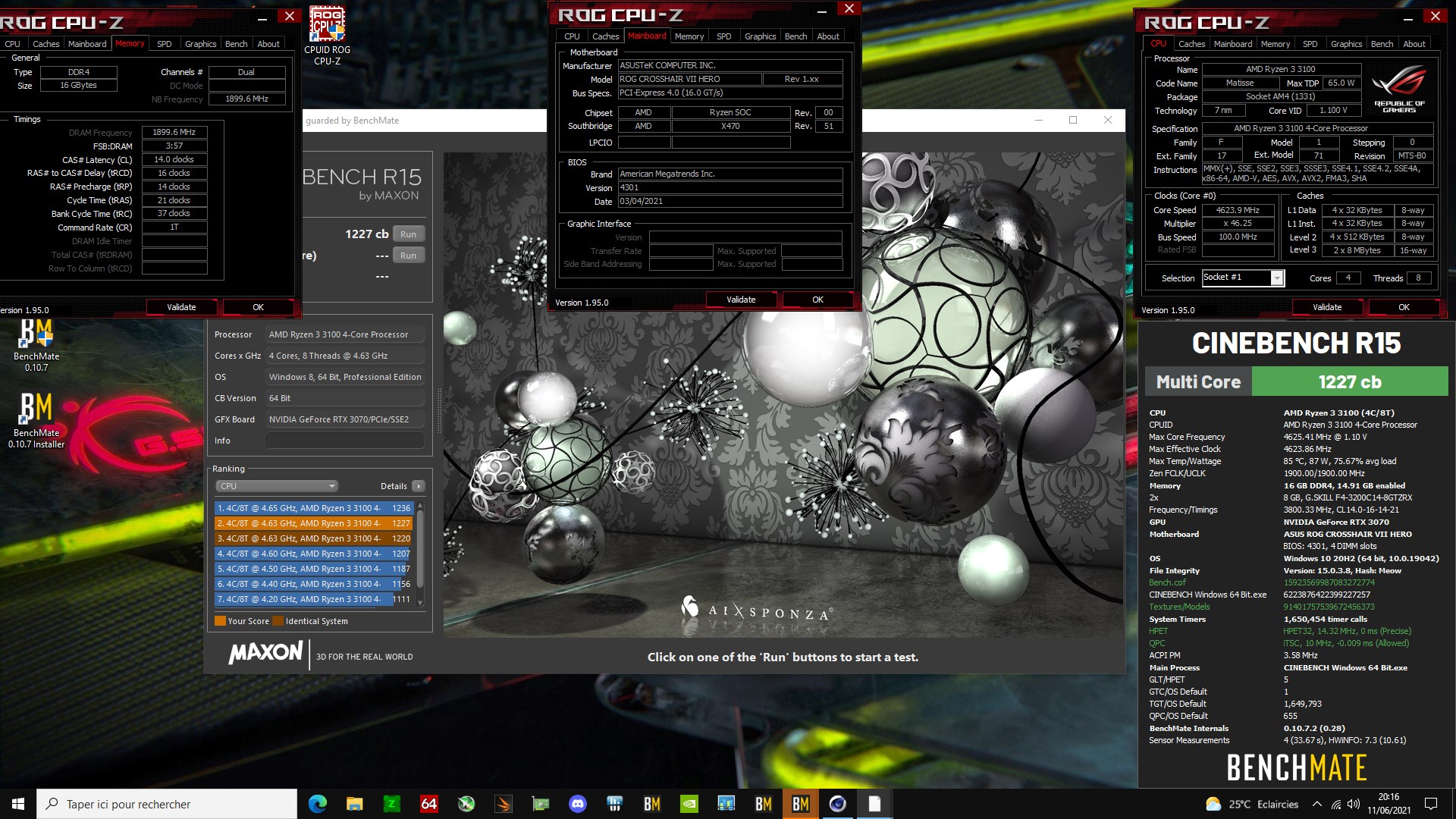Open the red 64 AIDA64 taskbar icon
This screenshot has height=819, width=1456.
[428, 804]
